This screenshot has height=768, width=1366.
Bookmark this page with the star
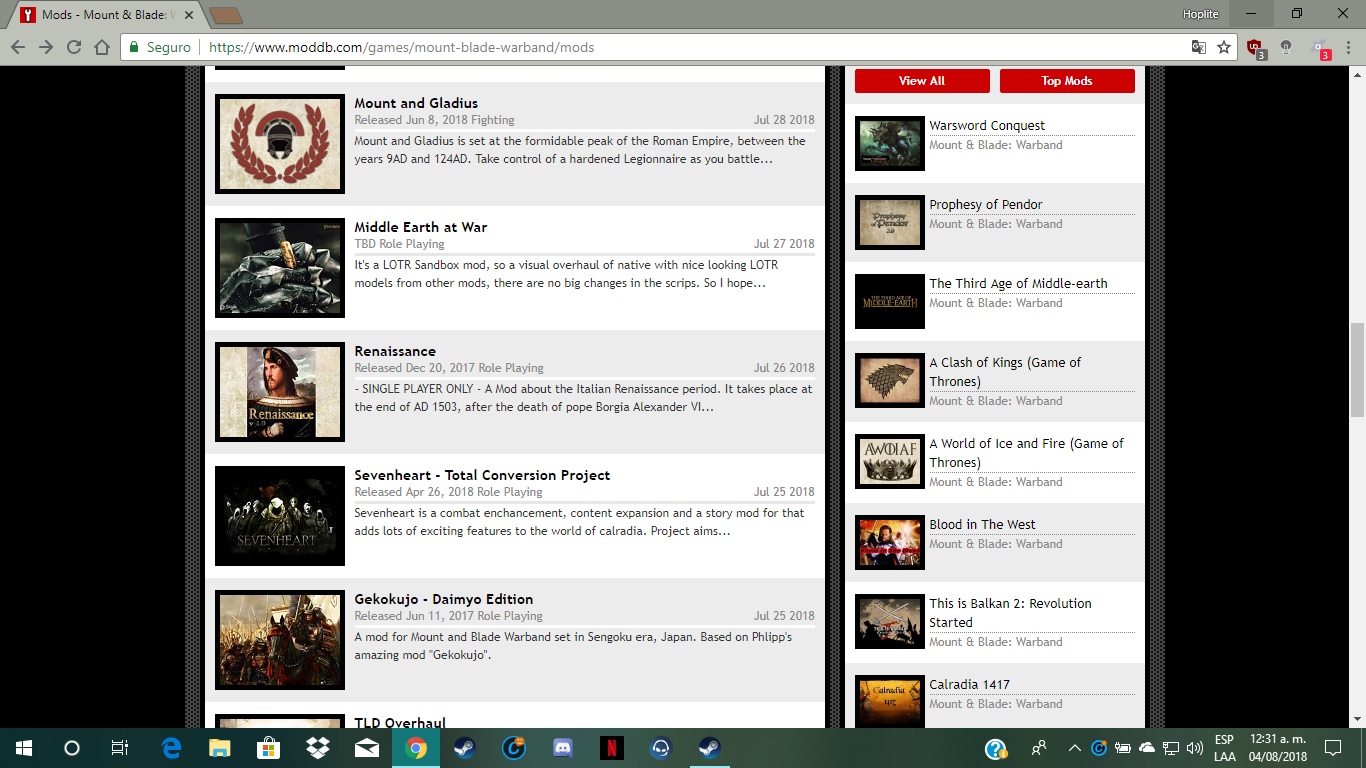[x=1224, y=47]
